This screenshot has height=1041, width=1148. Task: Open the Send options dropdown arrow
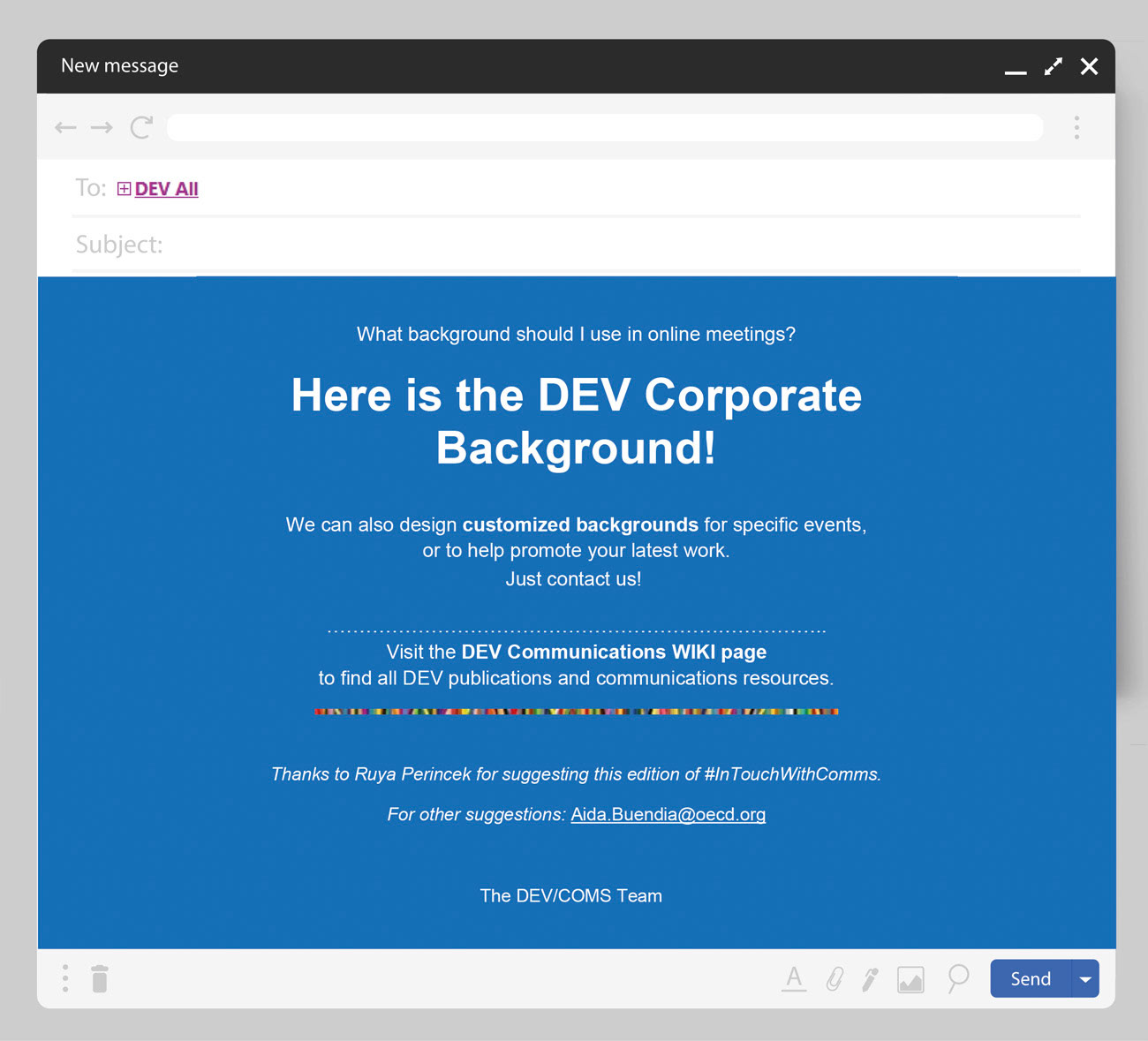click(x=1085, y=978)
